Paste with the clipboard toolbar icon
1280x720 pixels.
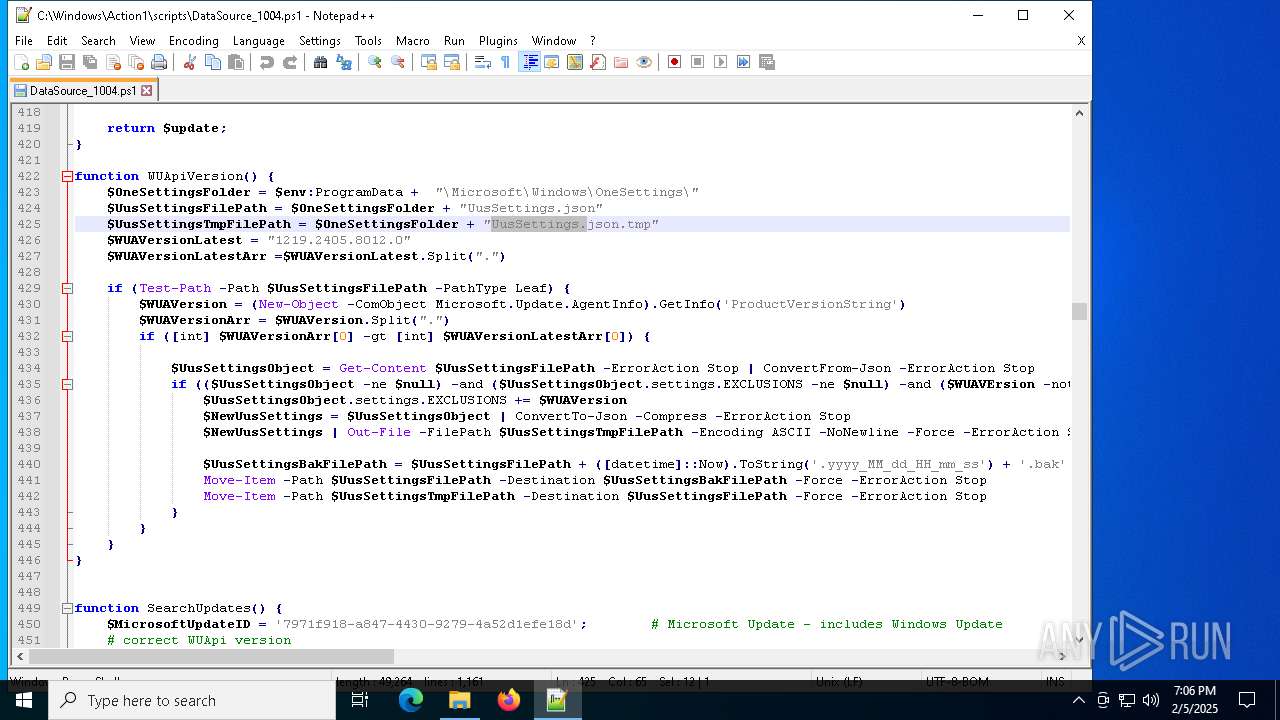(x=236, y=62)
